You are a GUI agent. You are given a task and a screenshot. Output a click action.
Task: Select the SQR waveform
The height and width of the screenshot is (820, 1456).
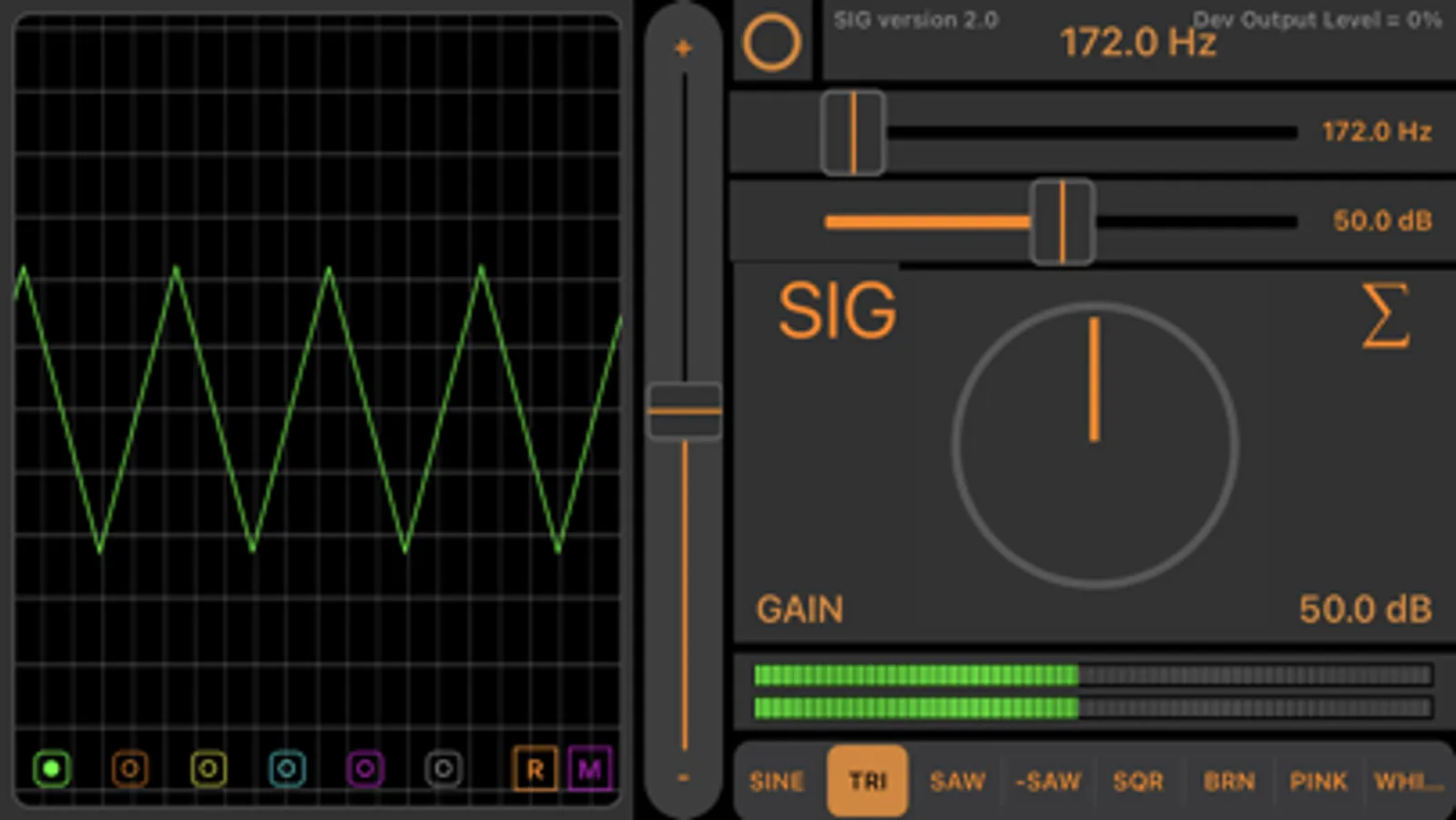tap(1138, 782)
